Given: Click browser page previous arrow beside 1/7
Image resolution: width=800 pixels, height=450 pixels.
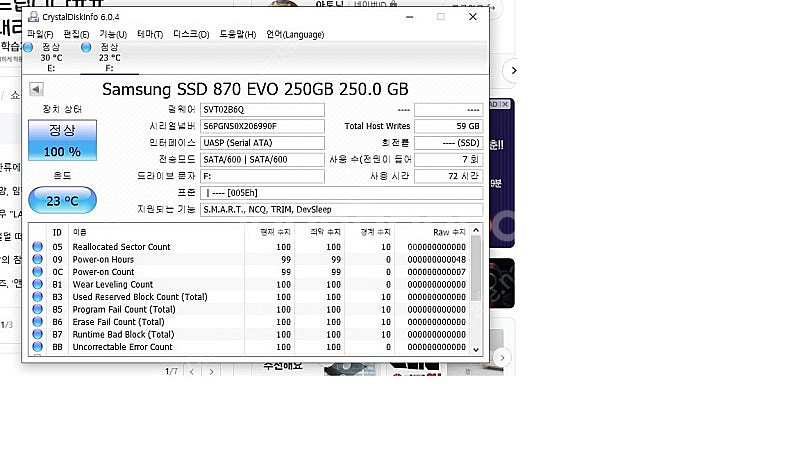Looking at the screenshot, I should coord(192,371).
